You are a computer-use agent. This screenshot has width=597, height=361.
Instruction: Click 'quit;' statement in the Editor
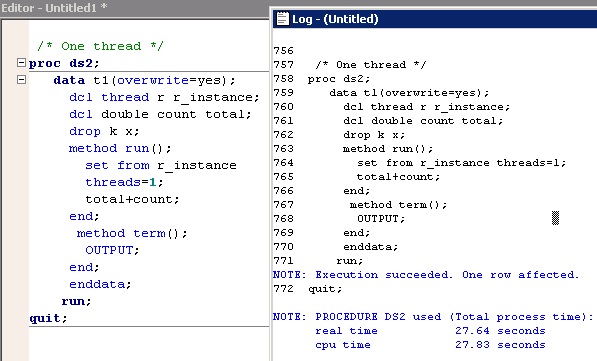[48, 318]
